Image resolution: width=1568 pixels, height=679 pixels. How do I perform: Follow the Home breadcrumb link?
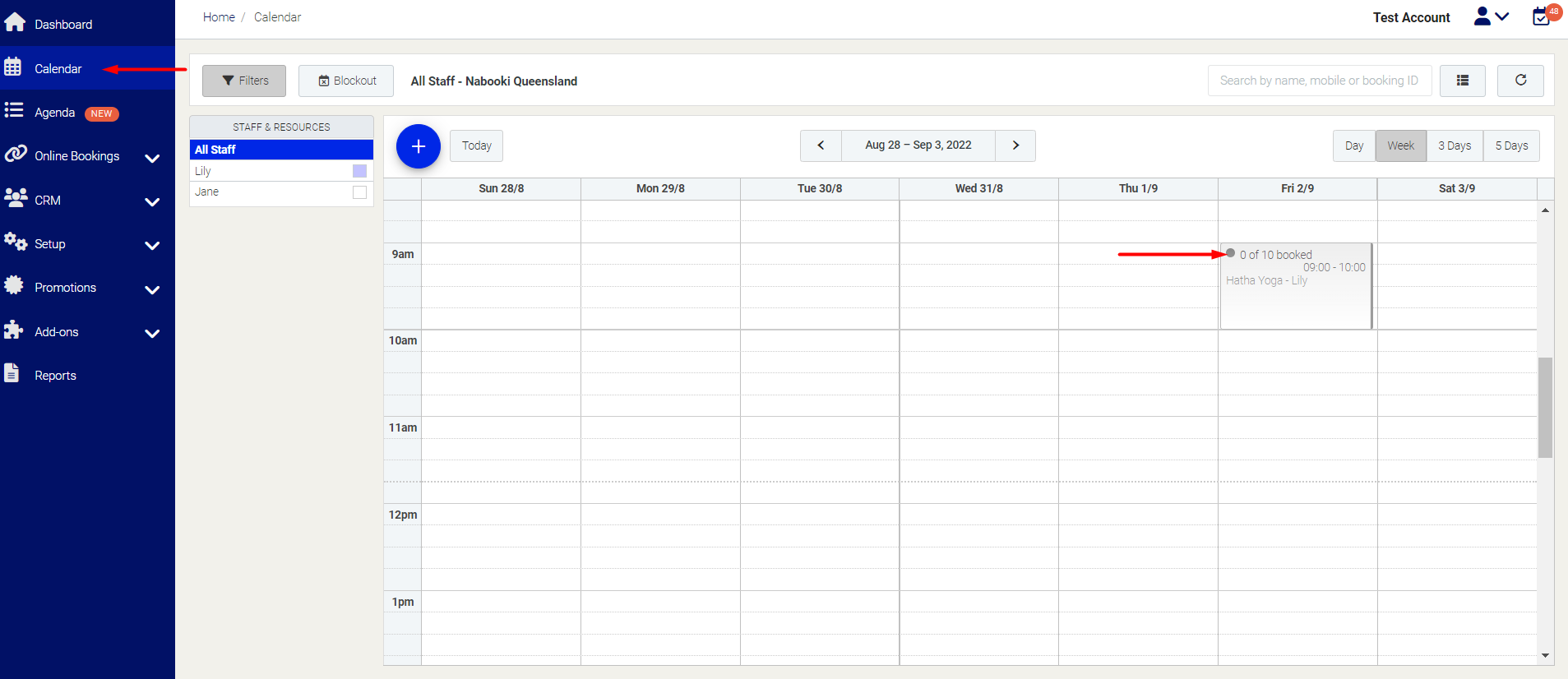[x=219, y=17]
